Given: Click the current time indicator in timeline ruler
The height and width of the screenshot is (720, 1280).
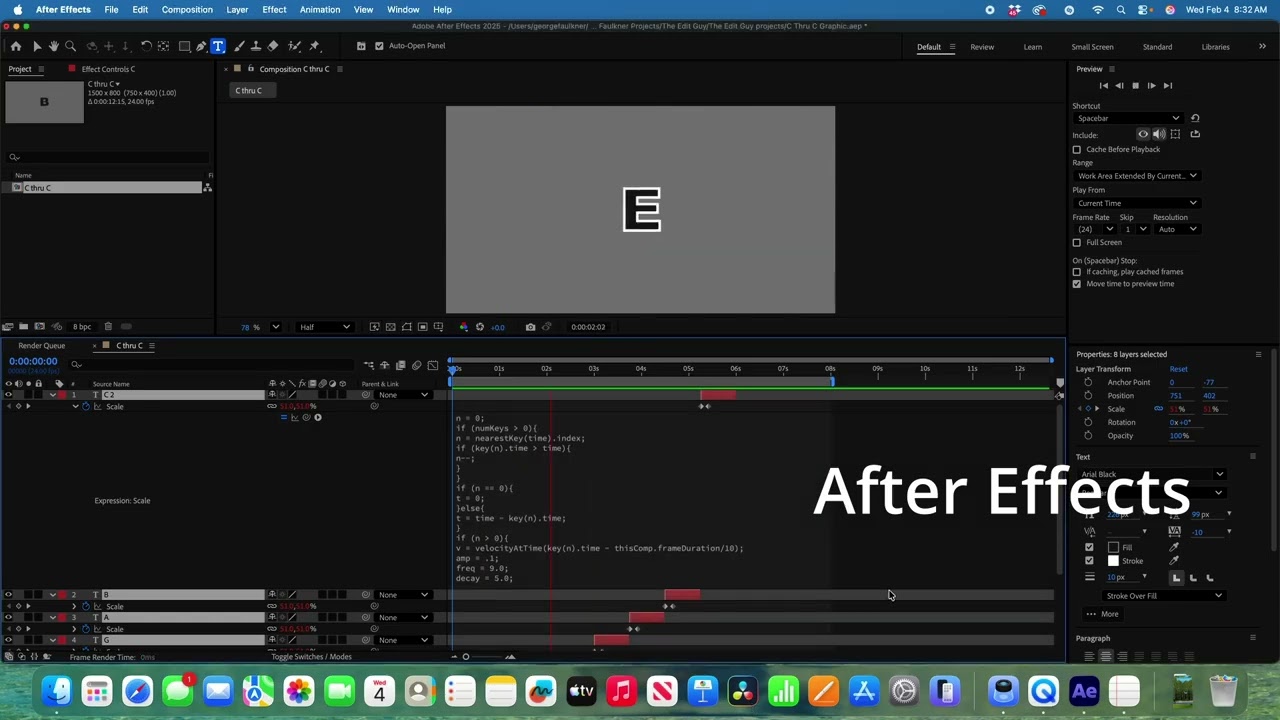Looking at the screenshot, I should pos(453,369).
